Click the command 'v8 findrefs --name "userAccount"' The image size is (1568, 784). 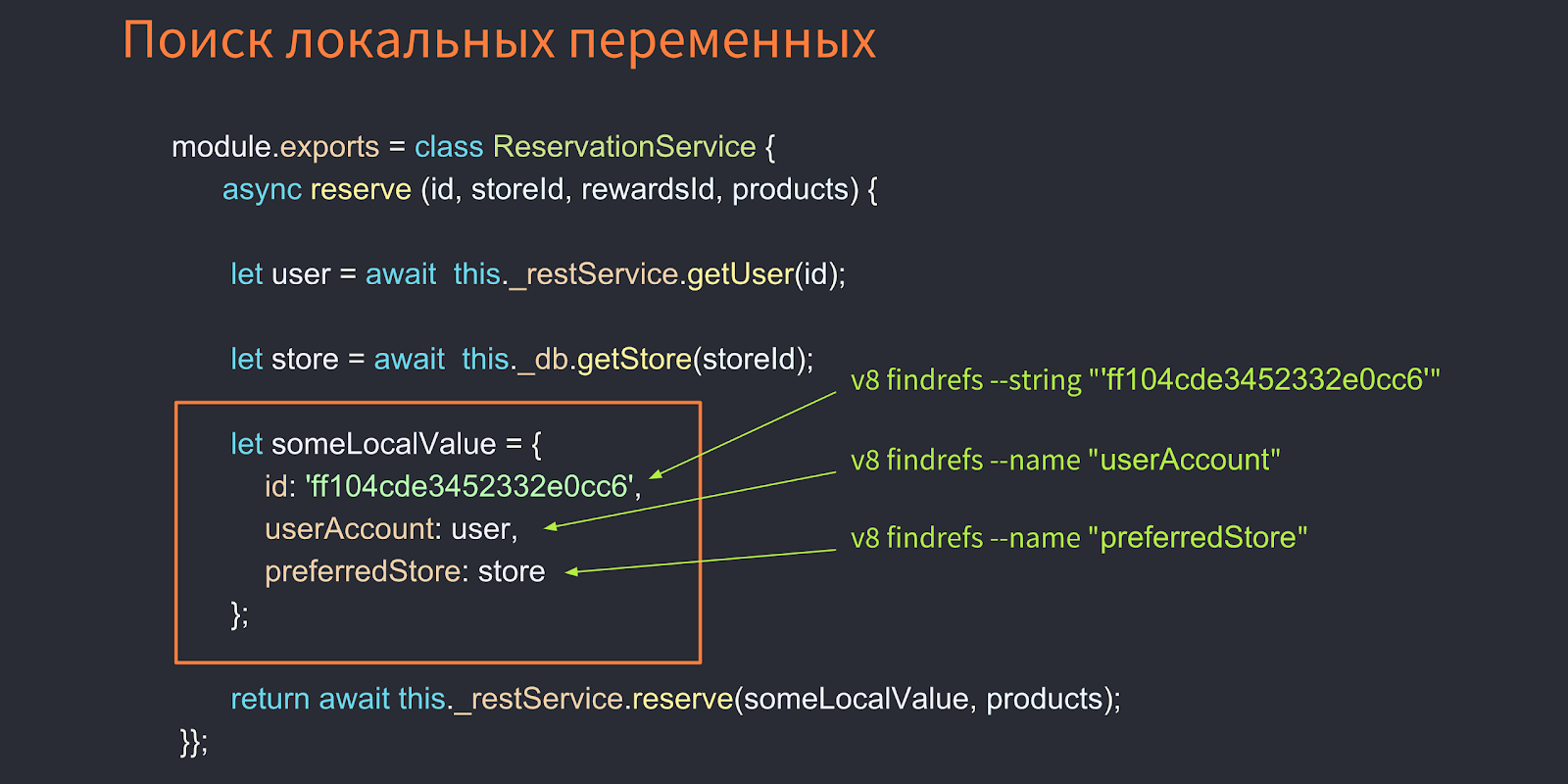pyautogui.click(x=1065, y=460)
